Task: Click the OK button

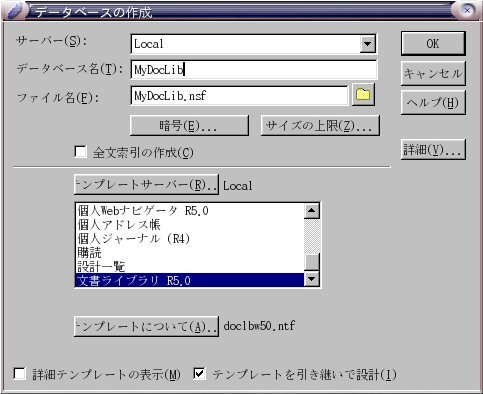Action: click(433, 44)
